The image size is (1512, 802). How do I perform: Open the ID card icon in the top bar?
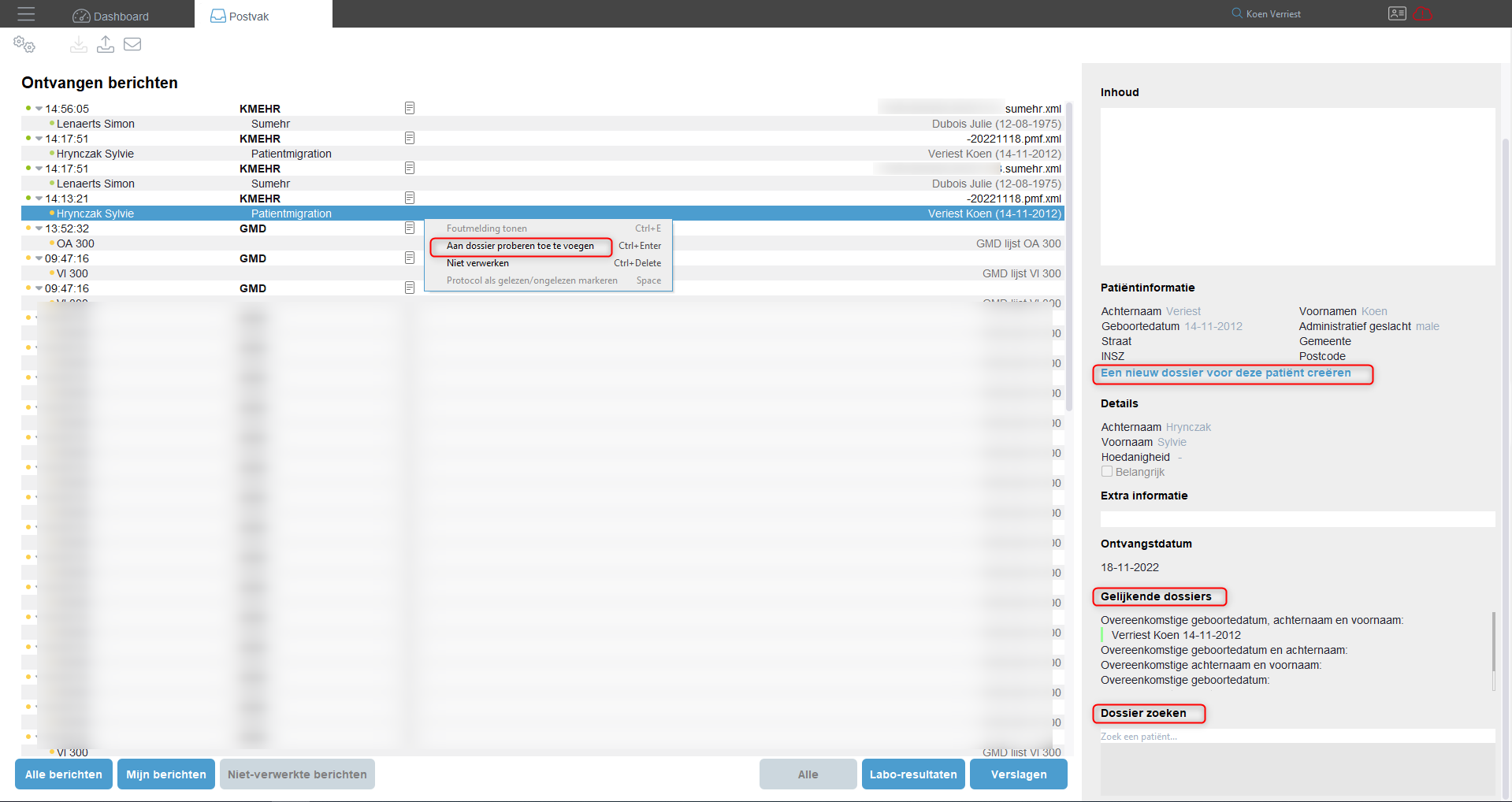(x=1397, y=13)
